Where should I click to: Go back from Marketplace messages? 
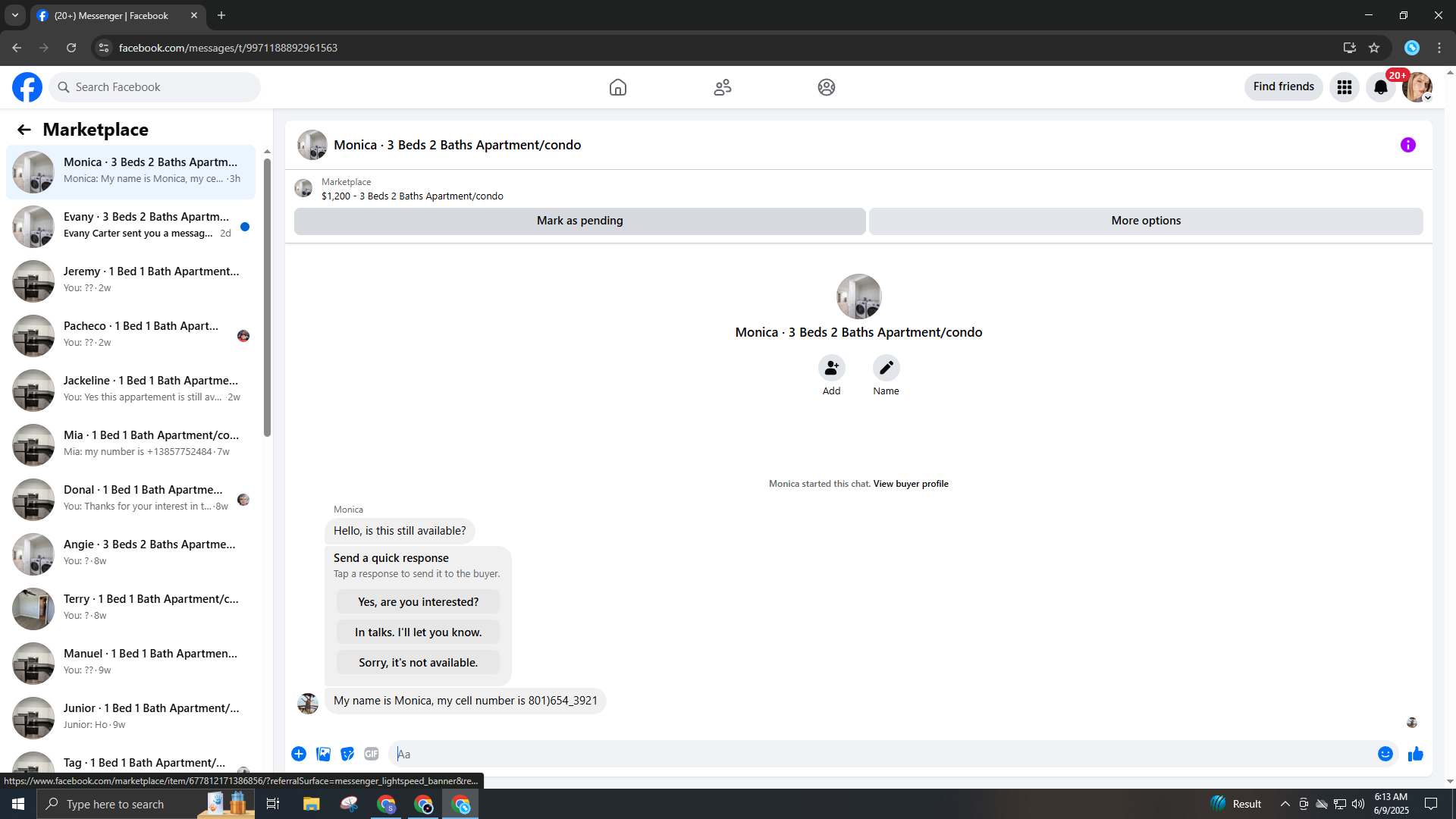click(x=24, y=130)
